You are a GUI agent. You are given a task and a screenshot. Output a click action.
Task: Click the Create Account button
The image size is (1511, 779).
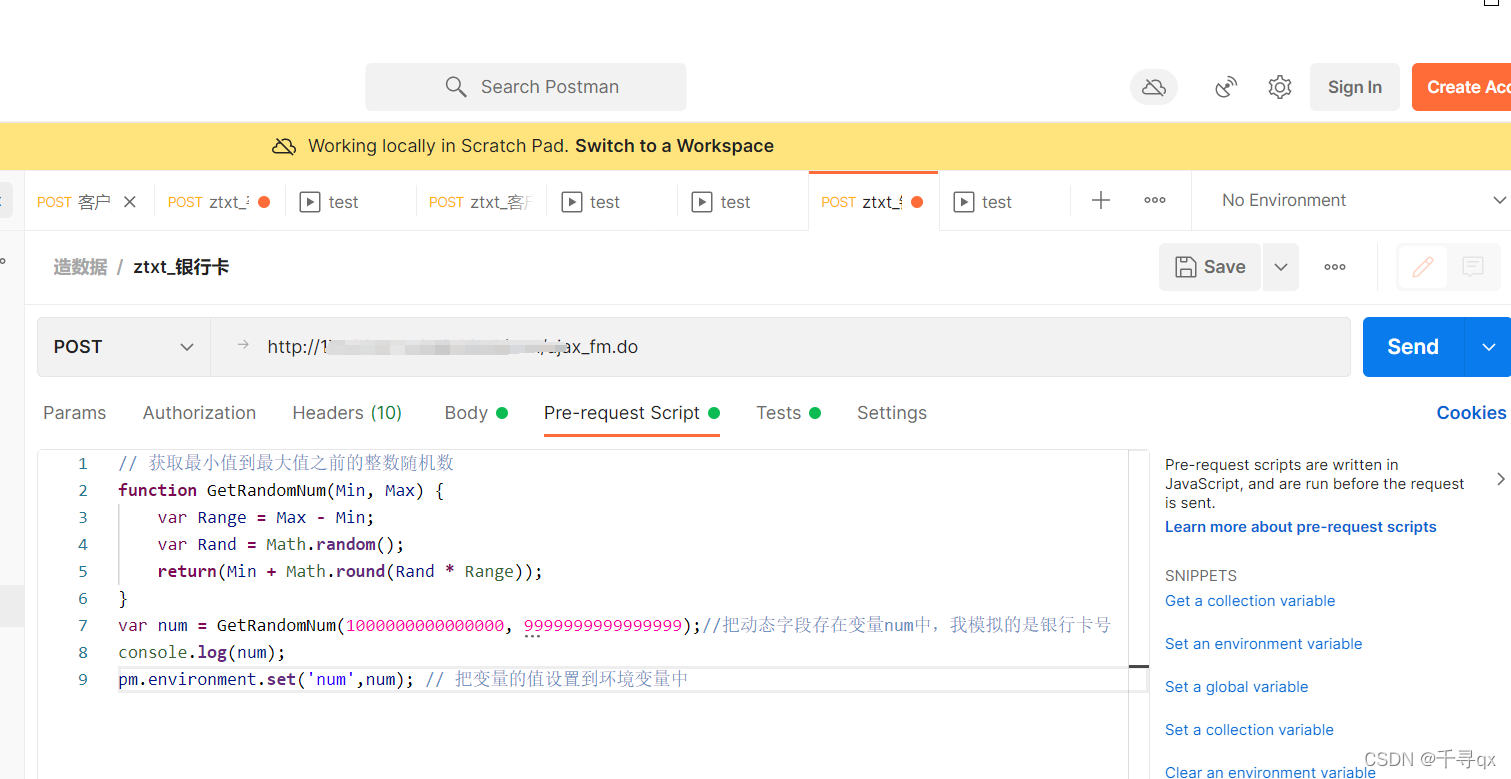tap(1462, 87)
